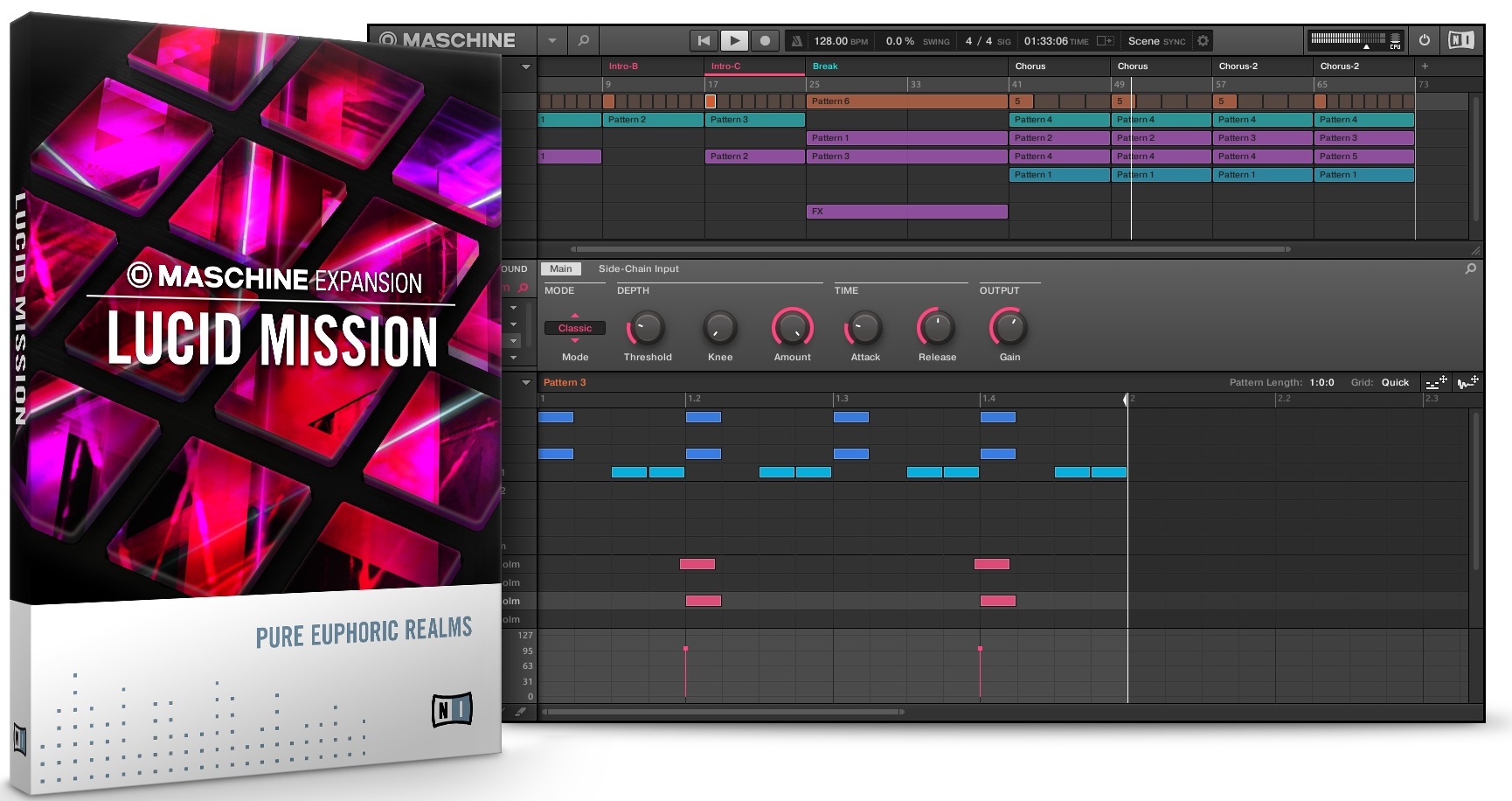Click the 128.00 BPM tempo field
This screenshot has width=1512, height=801.
click(841, 41)
